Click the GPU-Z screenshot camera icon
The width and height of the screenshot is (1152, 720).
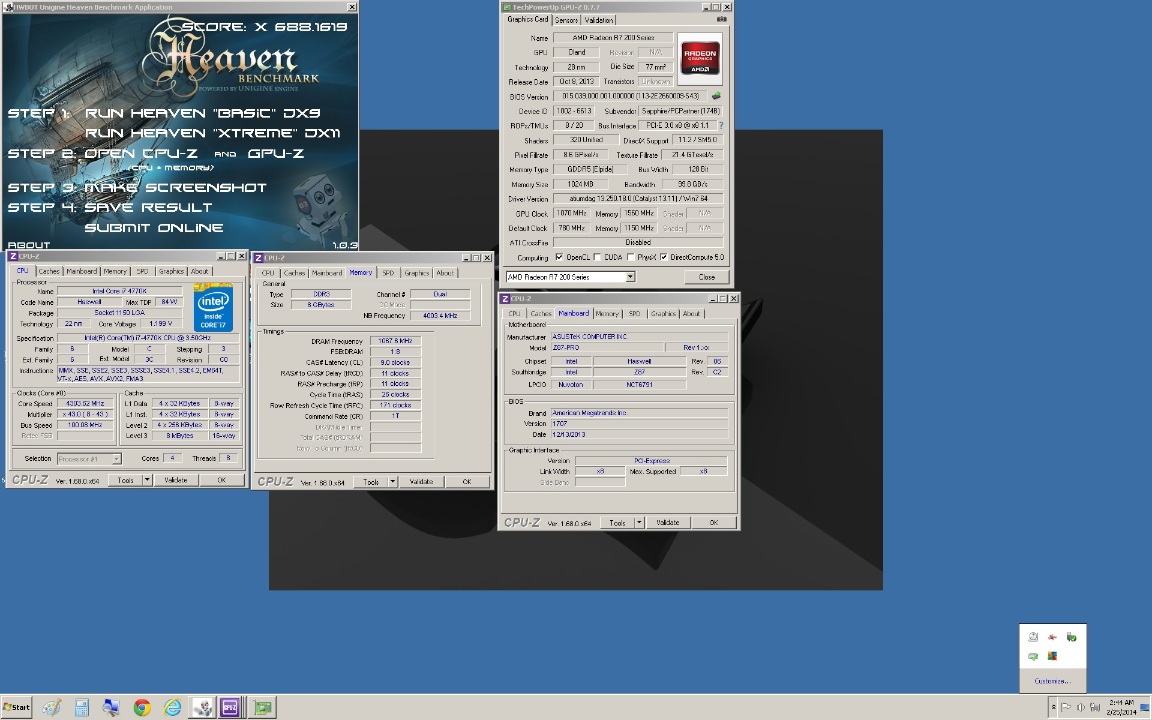pyautogui.click(x=721, y=20)
